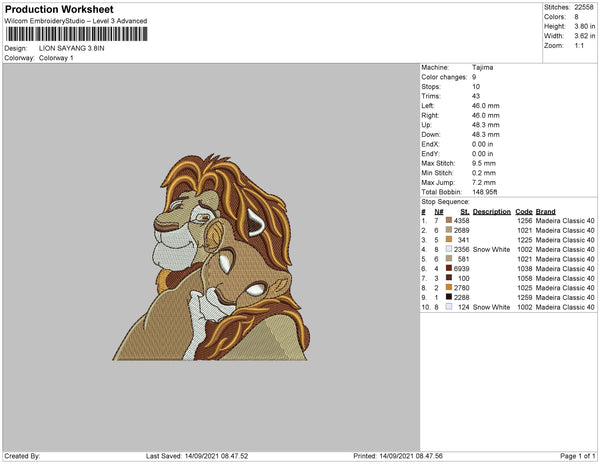Click the barcode under the worksheet header
This screenshot has width=600, height=464.
(x=77, y=34)
